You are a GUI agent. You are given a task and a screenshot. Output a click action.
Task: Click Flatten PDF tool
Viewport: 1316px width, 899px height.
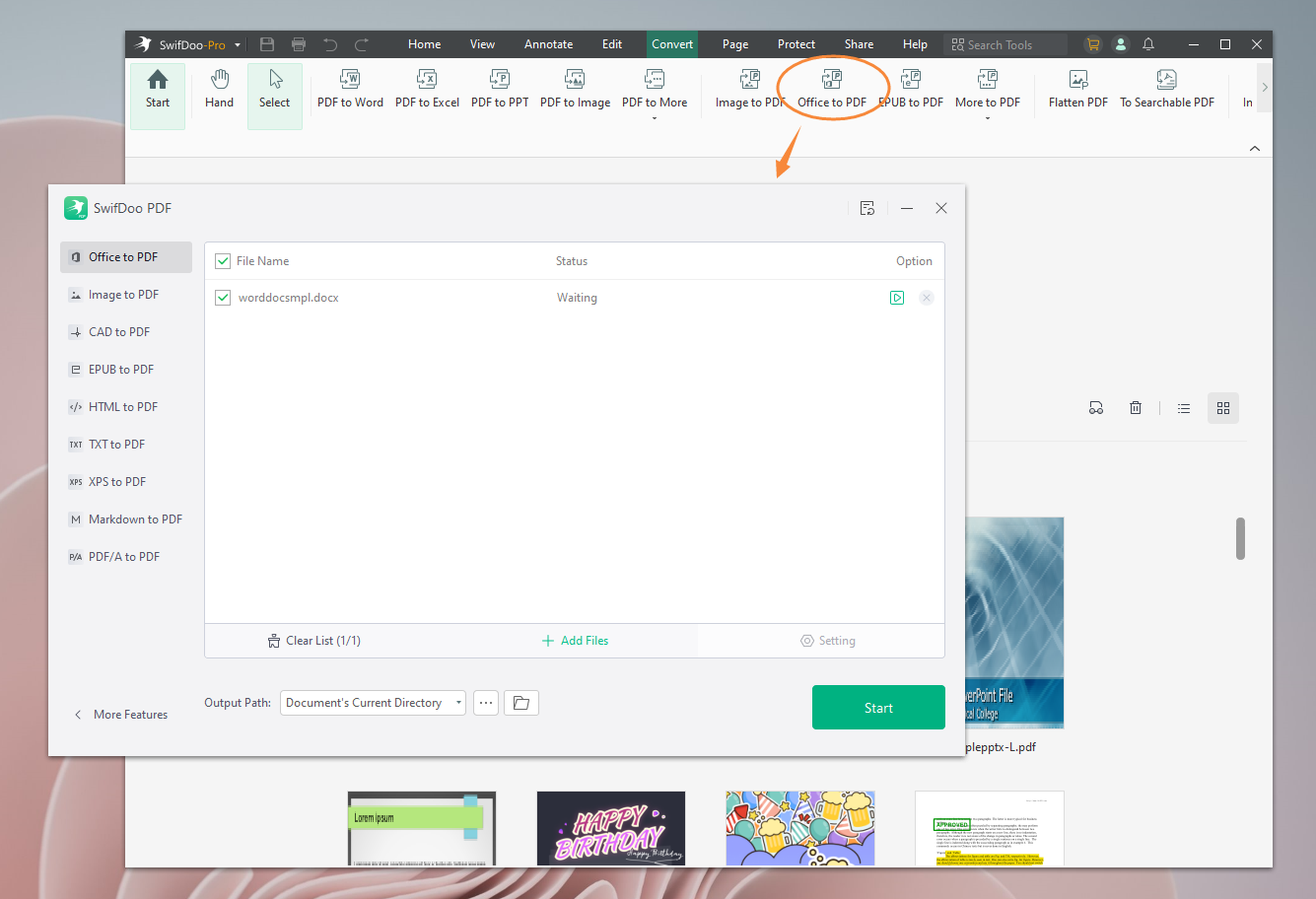(x=1077, y=90)
